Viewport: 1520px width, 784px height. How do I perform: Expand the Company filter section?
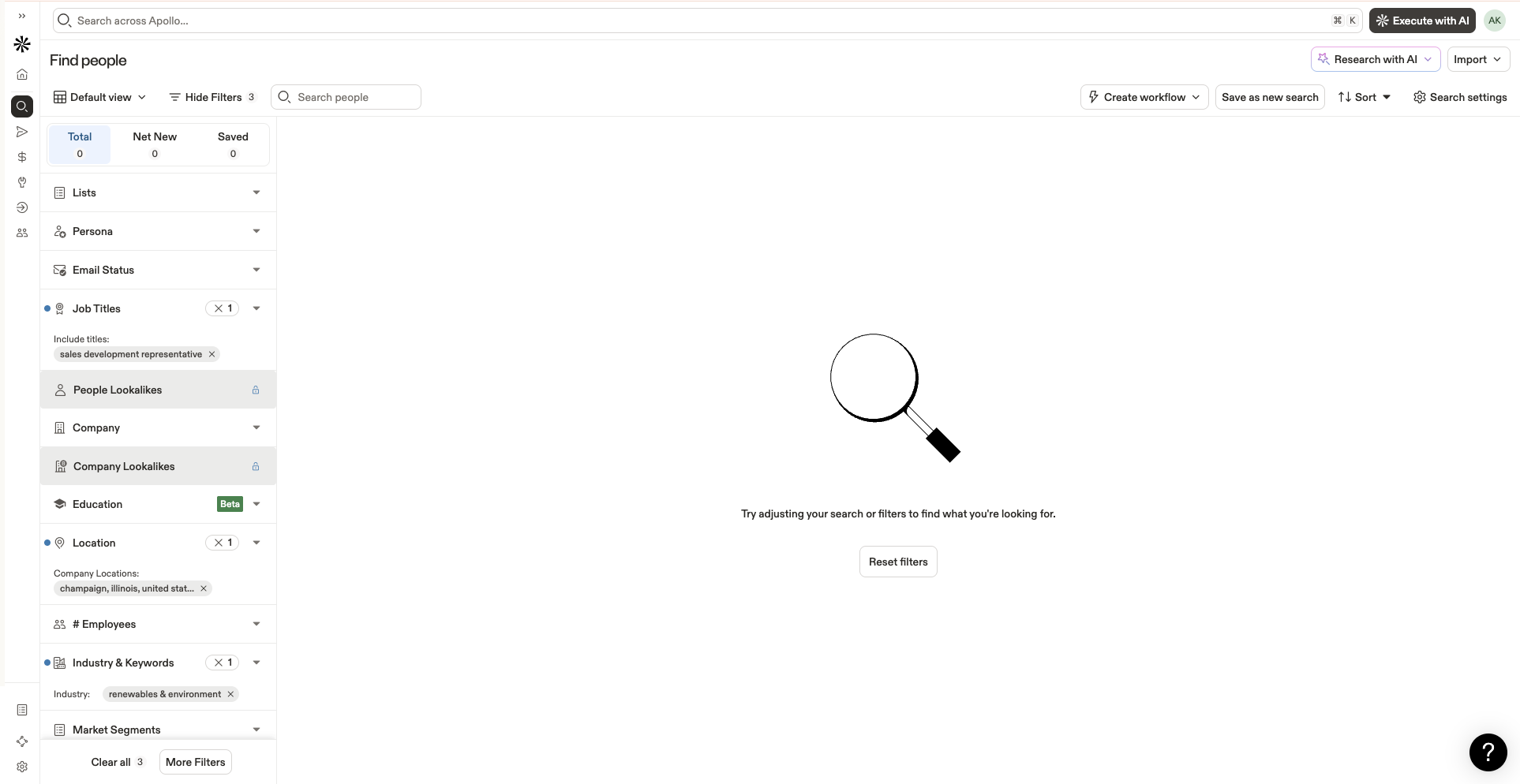coord(256,427)
